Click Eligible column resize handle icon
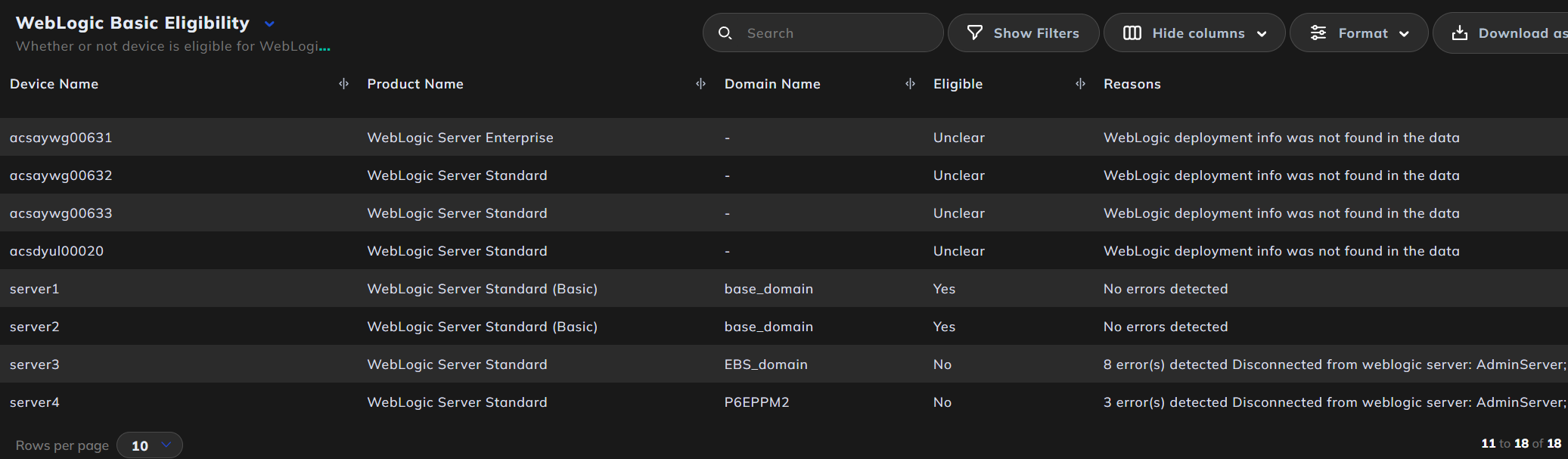 [1080, 84]
